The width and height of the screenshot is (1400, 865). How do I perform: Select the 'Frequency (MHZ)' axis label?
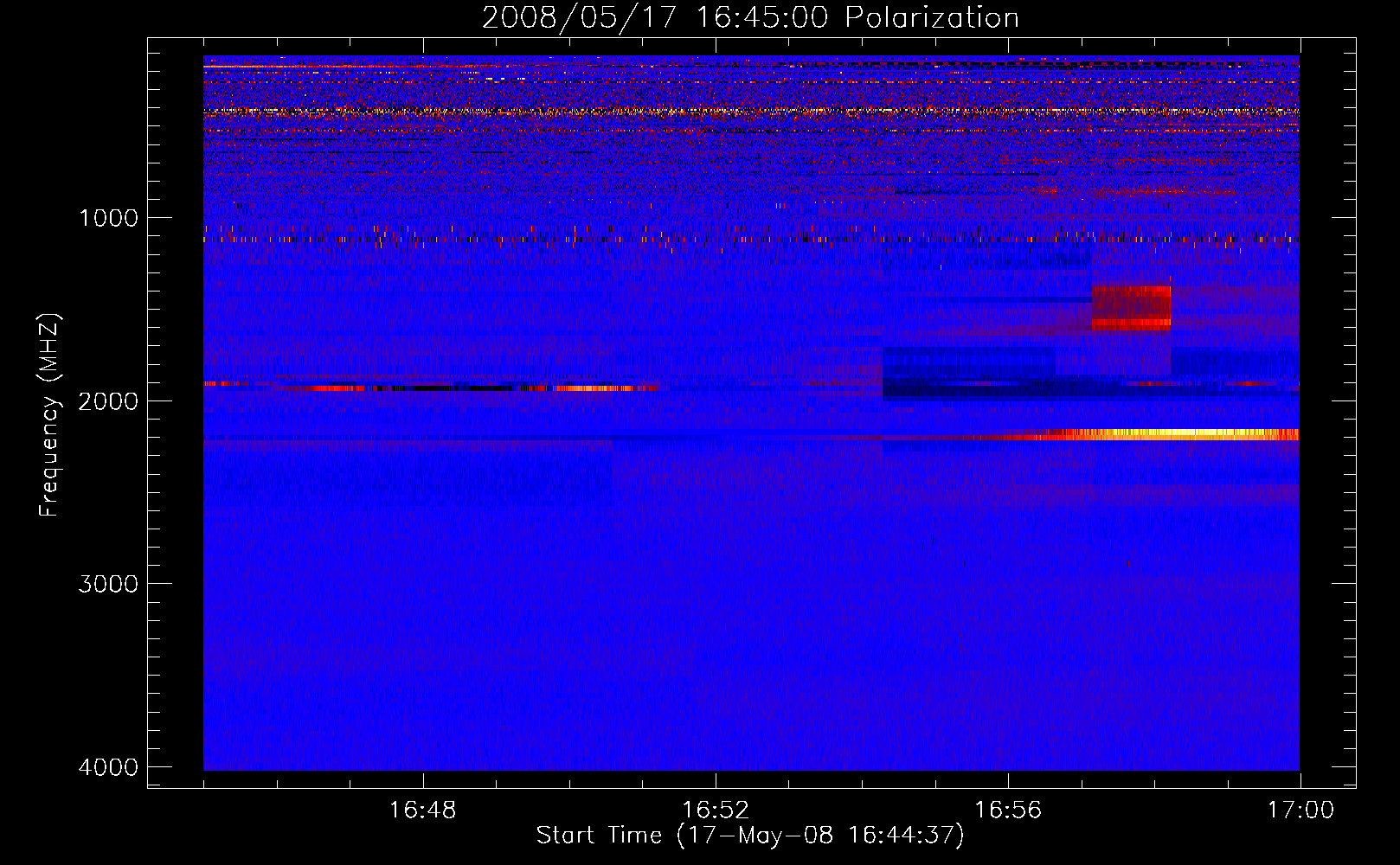[49, 416]
